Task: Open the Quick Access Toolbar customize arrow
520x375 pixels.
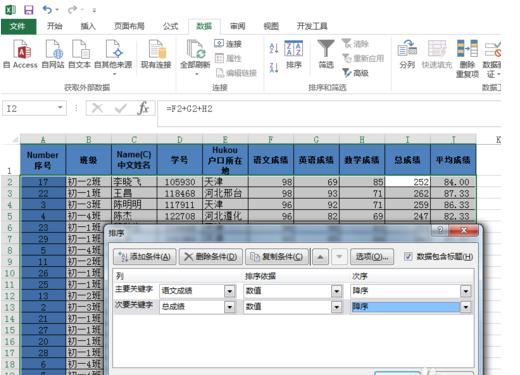Action: (x=94, y=10)
